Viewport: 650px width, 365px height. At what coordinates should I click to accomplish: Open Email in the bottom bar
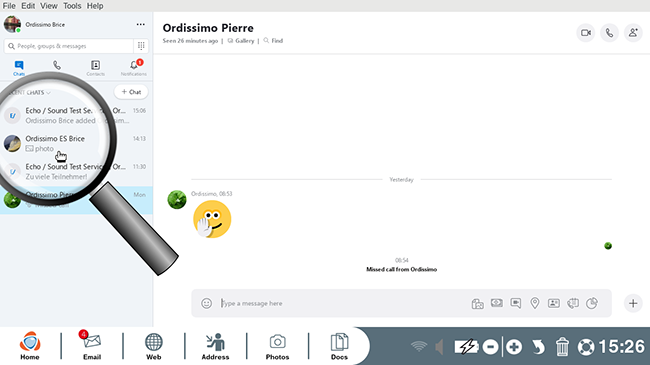tap(92, 346)
